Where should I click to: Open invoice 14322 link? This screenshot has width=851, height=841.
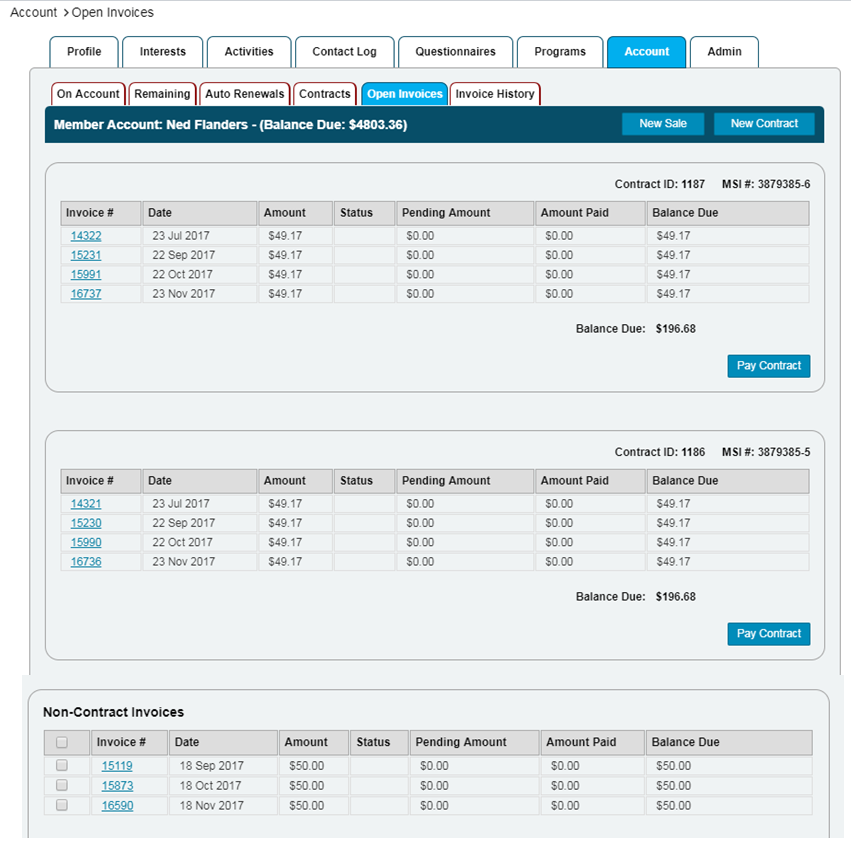pyautogui.click(x=86, y=236)
